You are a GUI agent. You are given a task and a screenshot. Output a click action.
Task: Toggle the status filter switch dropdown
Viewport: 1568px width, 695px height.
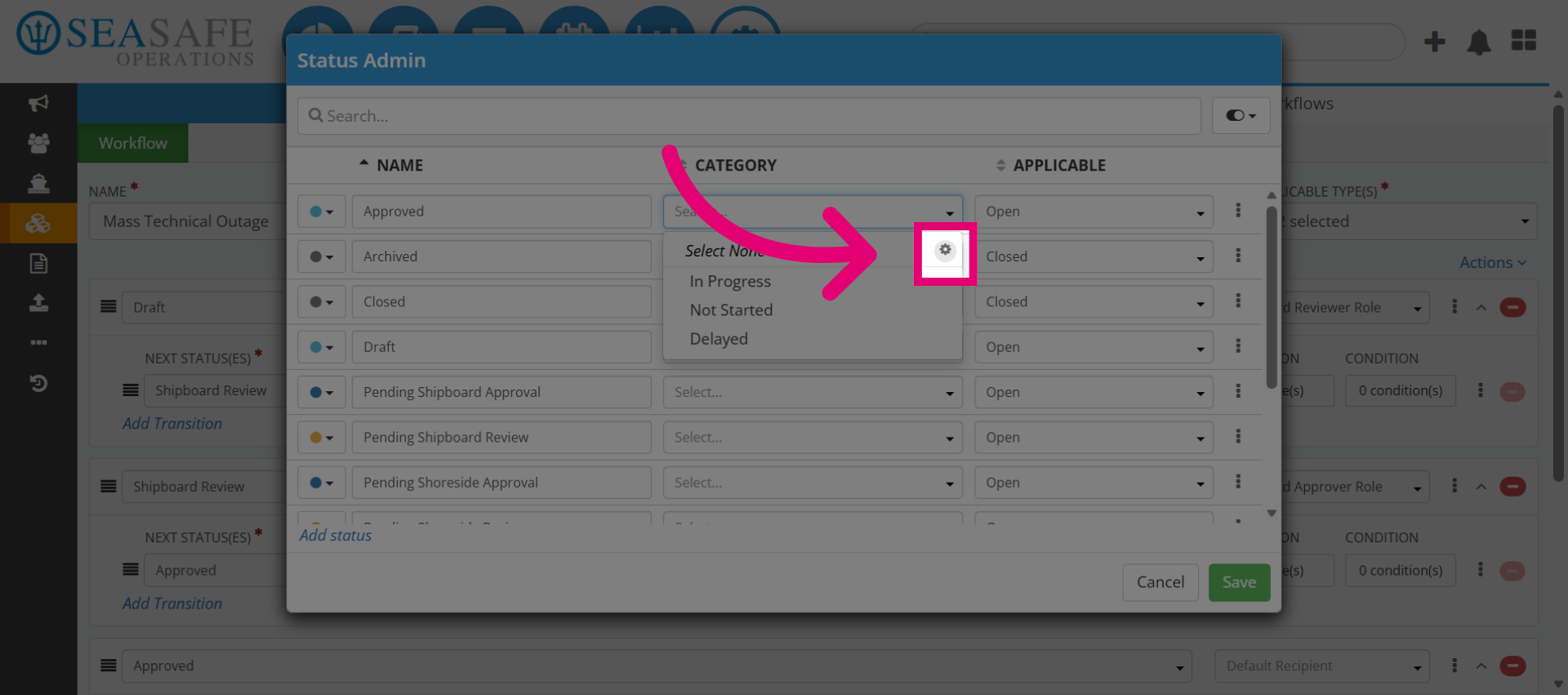(x=1241, y=116)
